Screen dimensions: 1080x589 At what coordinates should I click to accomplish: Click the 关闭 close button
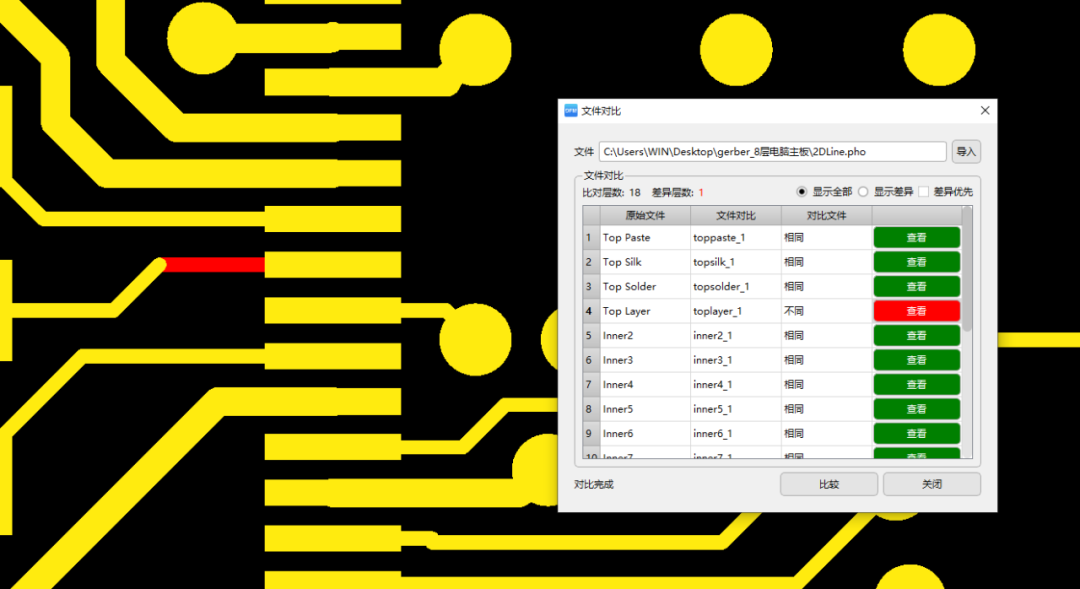pyautogui.click(x=932, y=484)
